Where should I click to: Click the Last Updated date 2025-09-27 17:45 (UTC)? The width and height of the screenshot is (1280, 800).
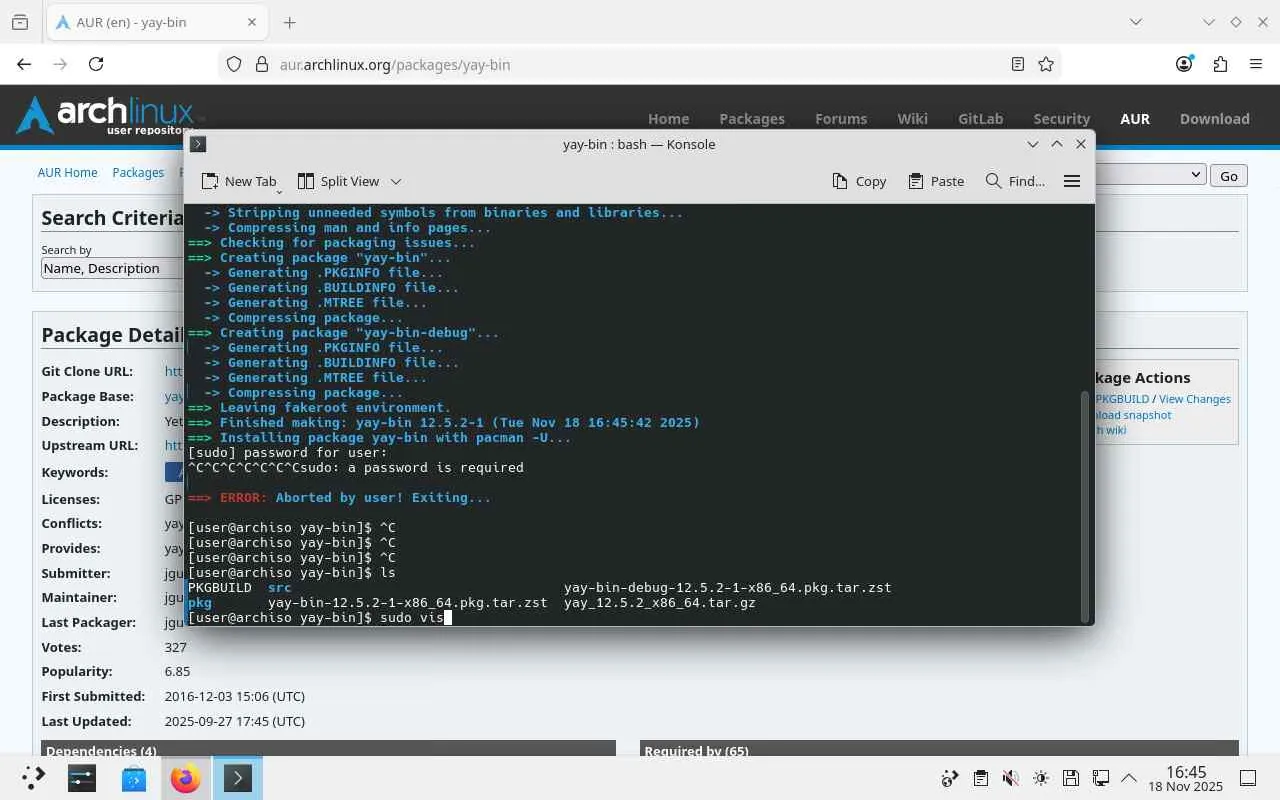[x=235, y=721]
